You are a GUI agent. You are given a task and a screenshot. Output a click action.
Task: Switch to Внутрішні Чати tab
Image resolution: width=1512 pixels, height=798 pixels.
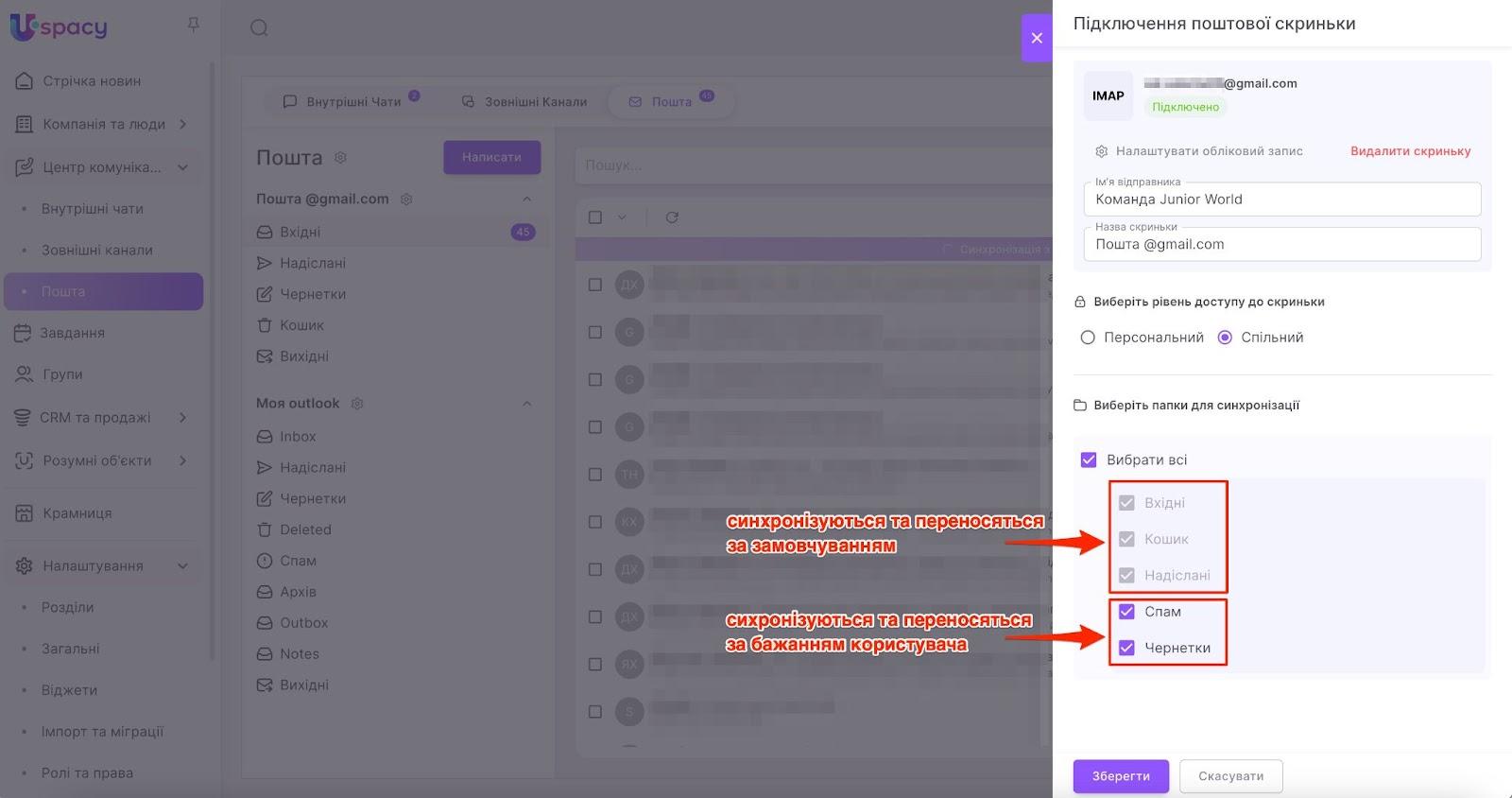point(352,101)
